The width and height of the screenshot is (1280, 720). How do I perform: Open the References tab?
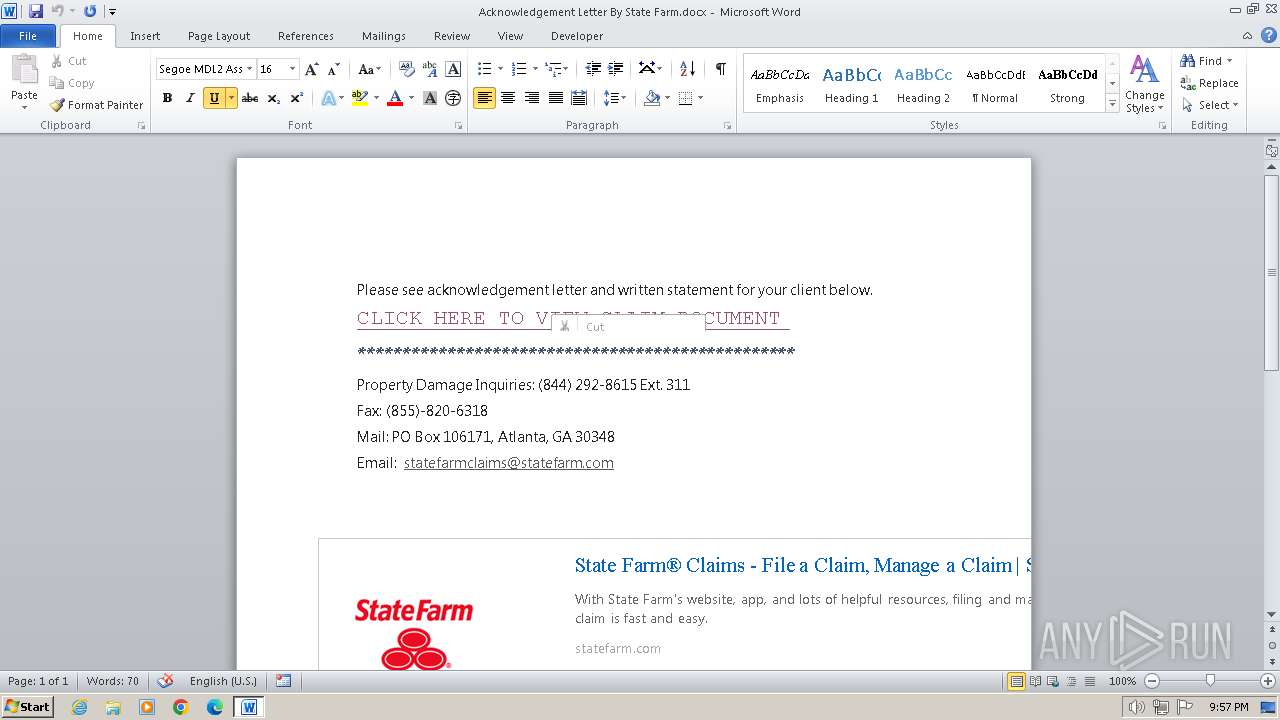tap(306, 36)
